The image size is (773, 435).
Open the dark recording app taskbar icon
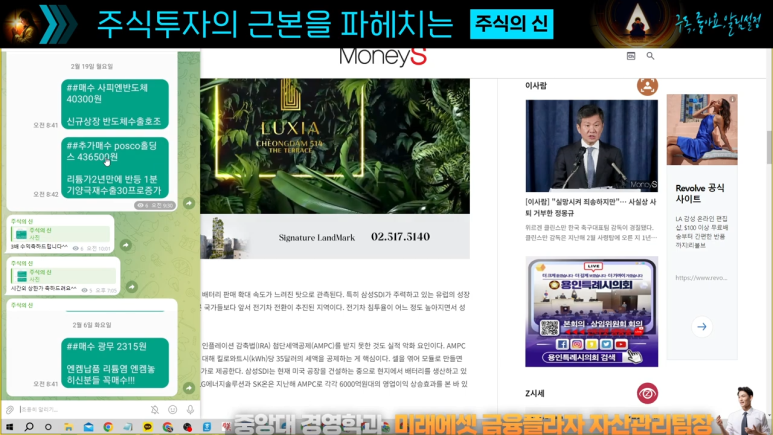point(187,427)
